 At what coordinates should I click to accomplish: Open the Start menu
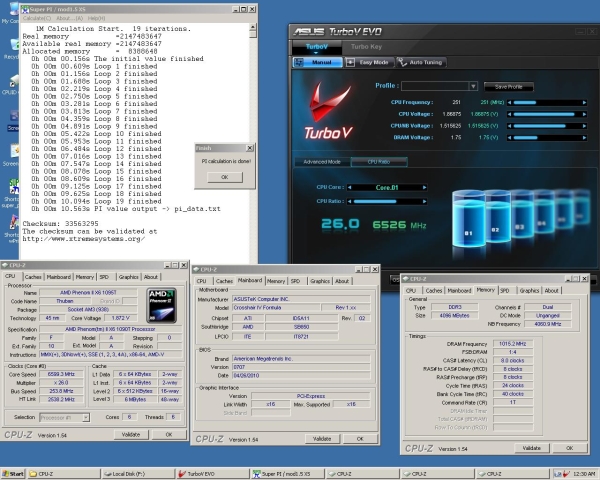pos(12,474)
